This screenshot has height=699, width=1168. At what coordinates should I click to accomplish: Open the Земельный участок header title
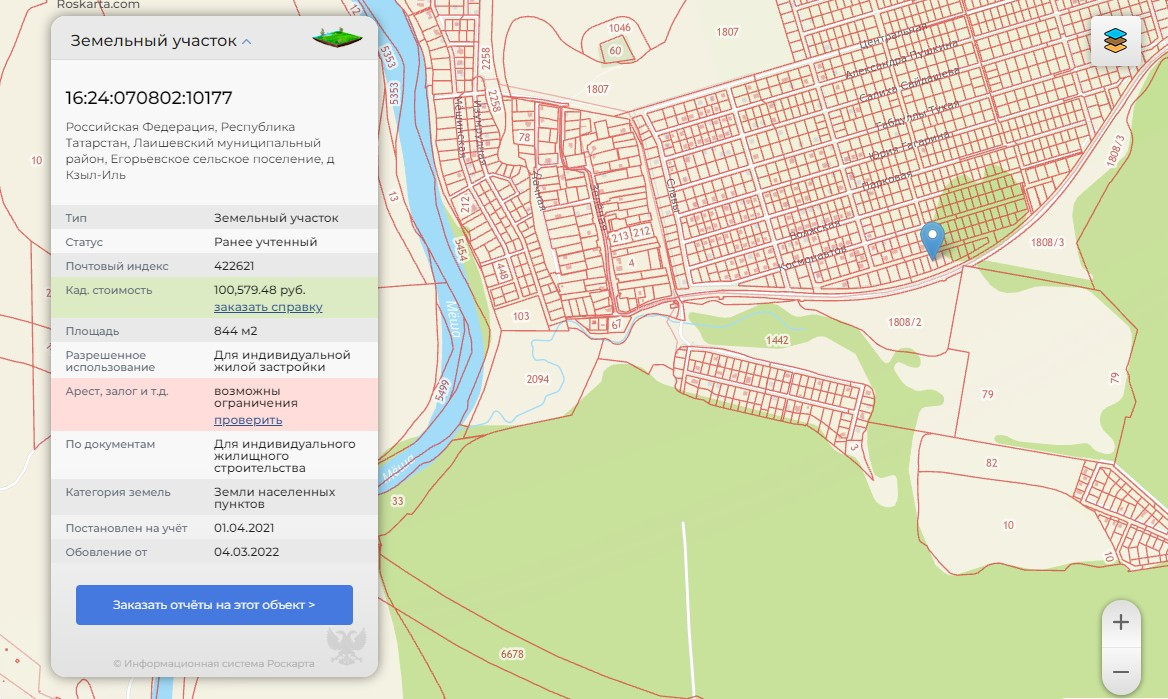coord(153,41)
